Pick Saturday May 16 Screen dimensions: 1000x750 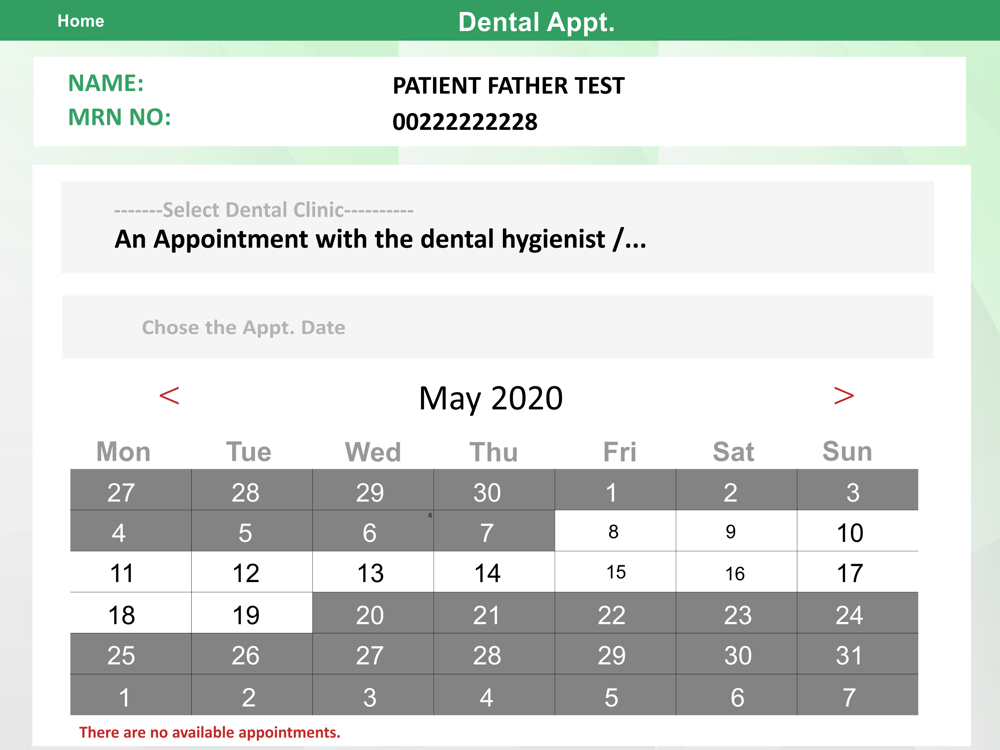point(735,573)
